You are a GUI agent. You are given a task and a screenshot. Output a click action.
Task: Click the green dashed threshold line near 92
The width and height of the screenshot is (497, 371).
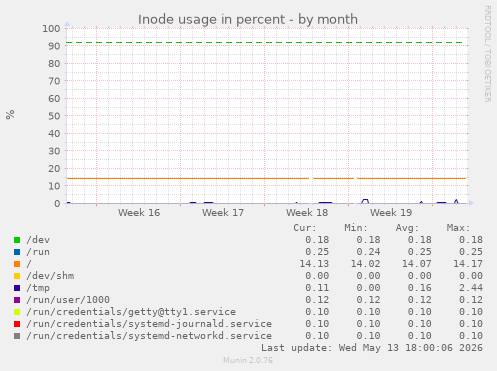[x=265, y=43]
